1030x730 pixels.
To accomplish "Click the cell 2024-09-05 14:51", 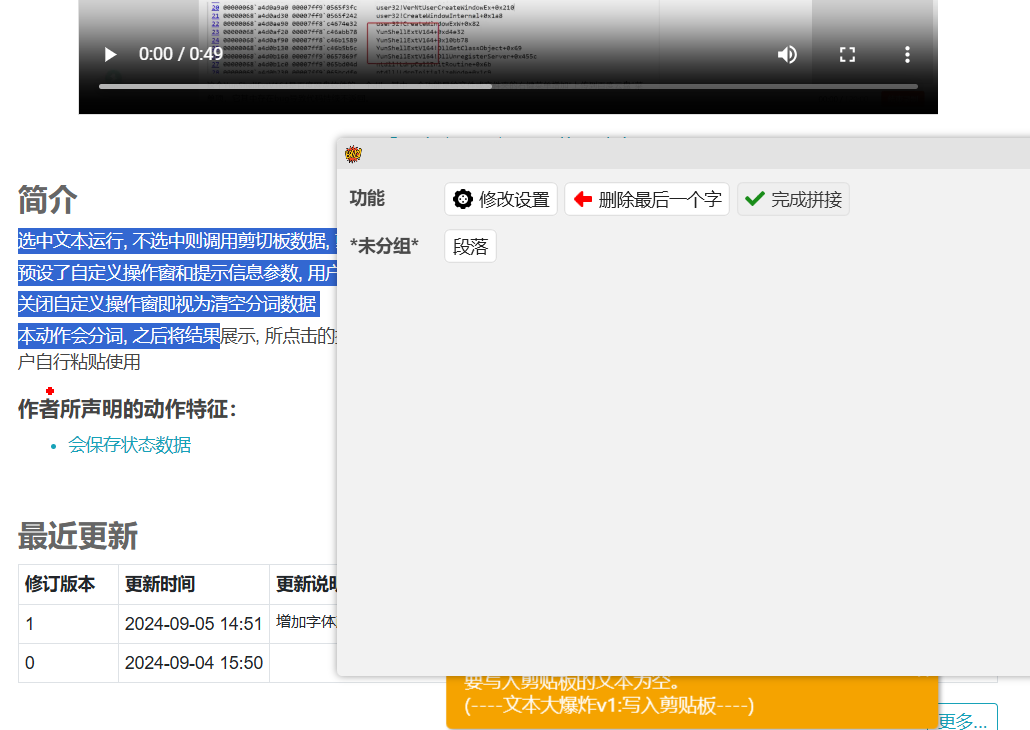I will point(194,624).
